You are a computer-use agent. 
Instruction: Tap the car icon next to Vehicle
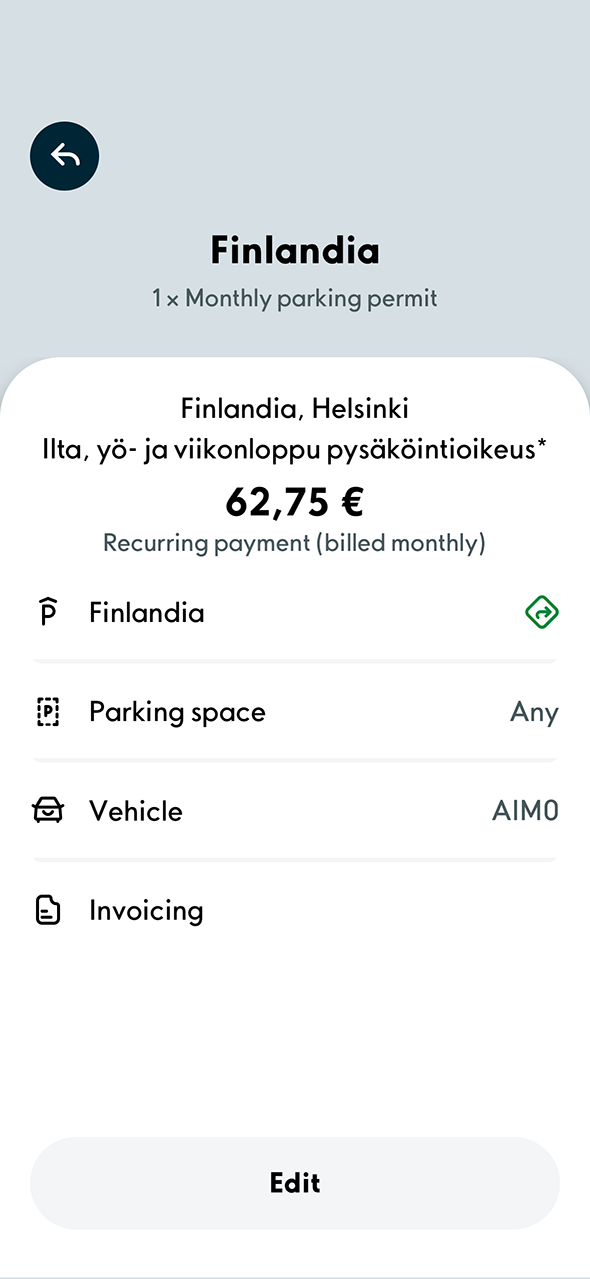pyautogui.click(x=46, y=811)
